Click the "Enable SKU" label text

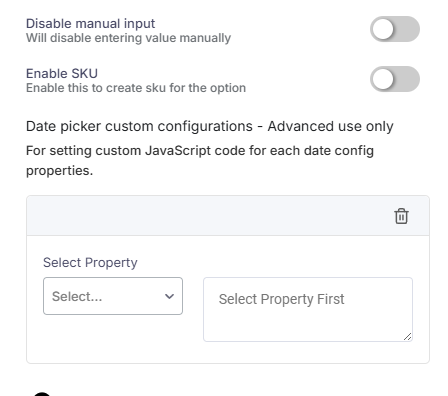[x=62, y=73]
